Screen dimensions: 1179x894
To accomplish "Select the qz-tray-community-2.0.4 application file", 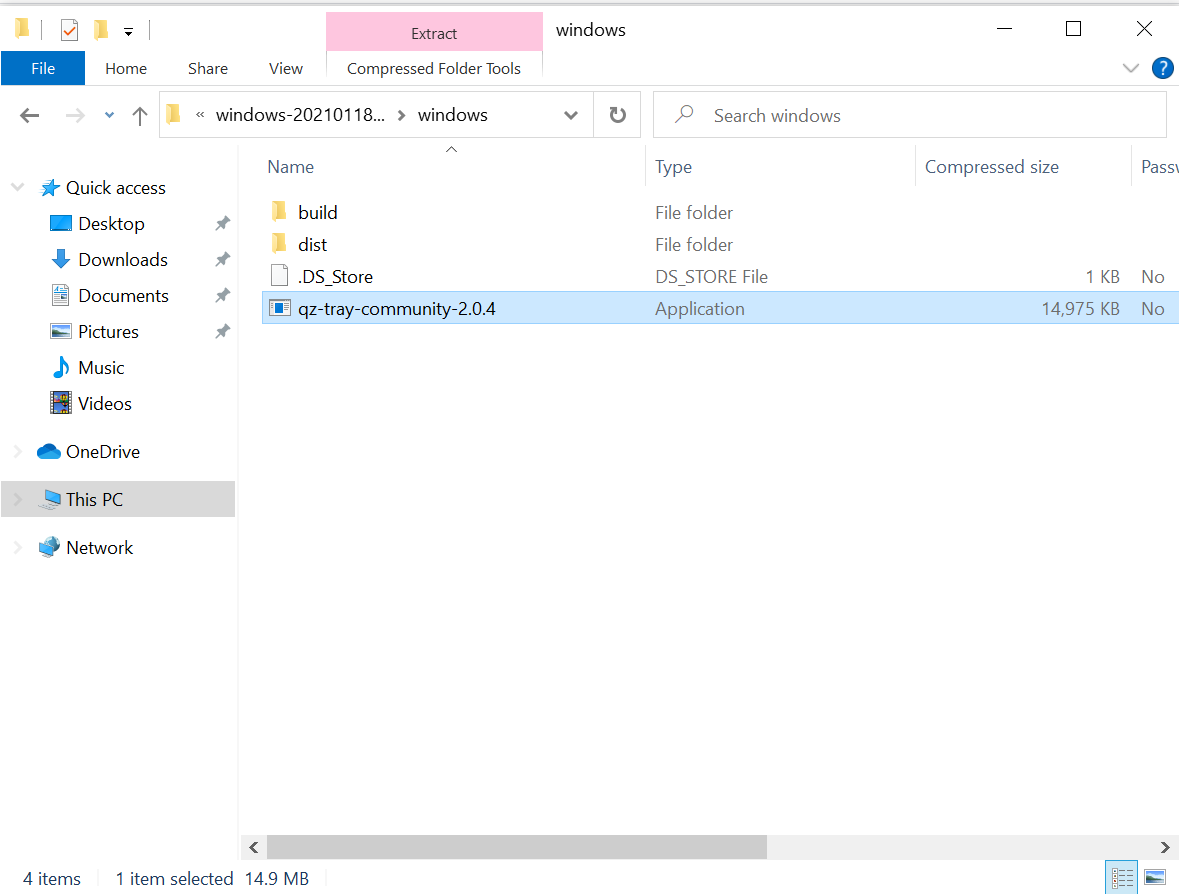I will point(396,309).
